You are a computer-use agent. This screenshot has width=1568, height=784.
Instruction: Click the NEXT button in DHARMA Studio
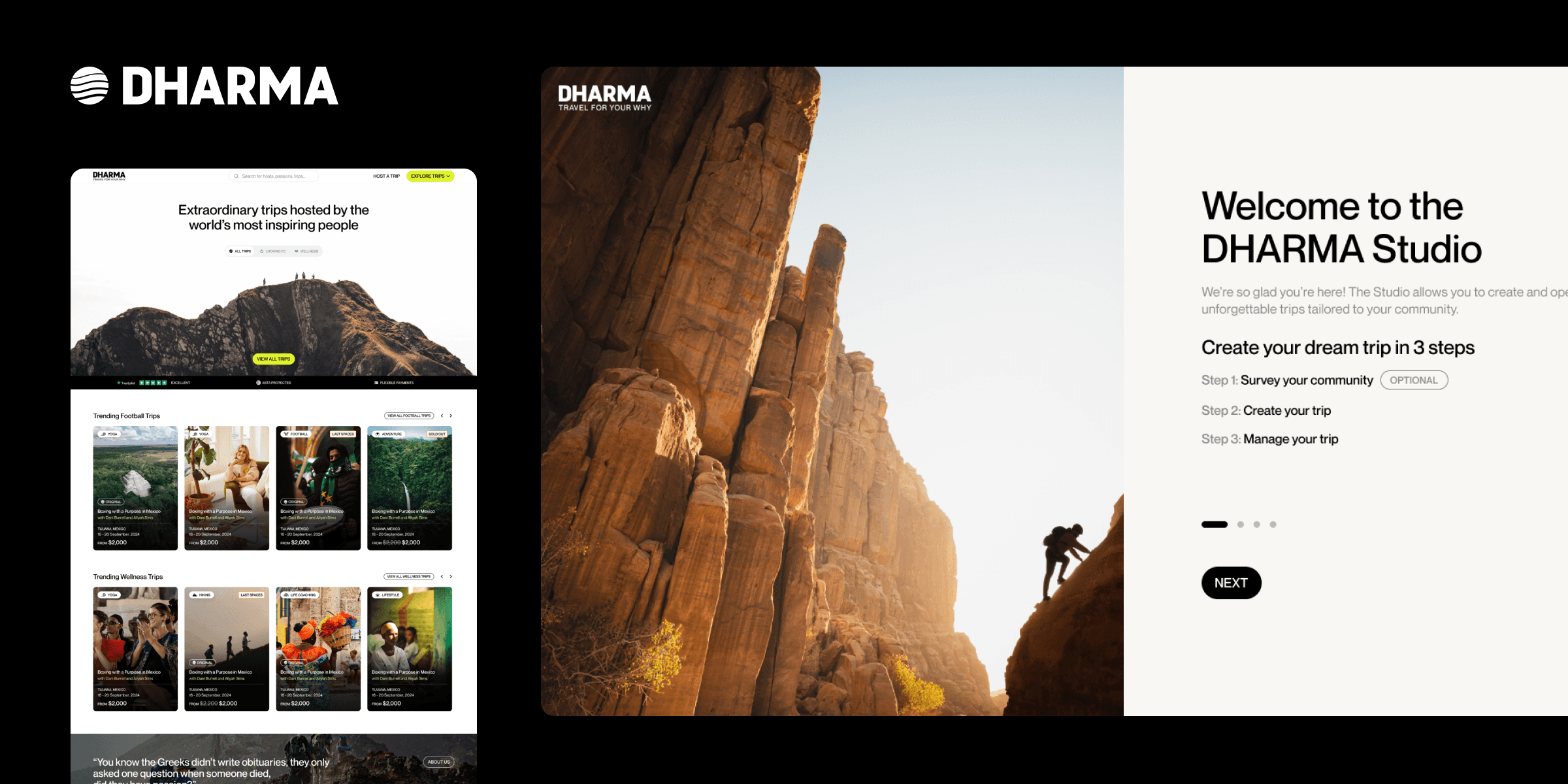point(1231,582)
